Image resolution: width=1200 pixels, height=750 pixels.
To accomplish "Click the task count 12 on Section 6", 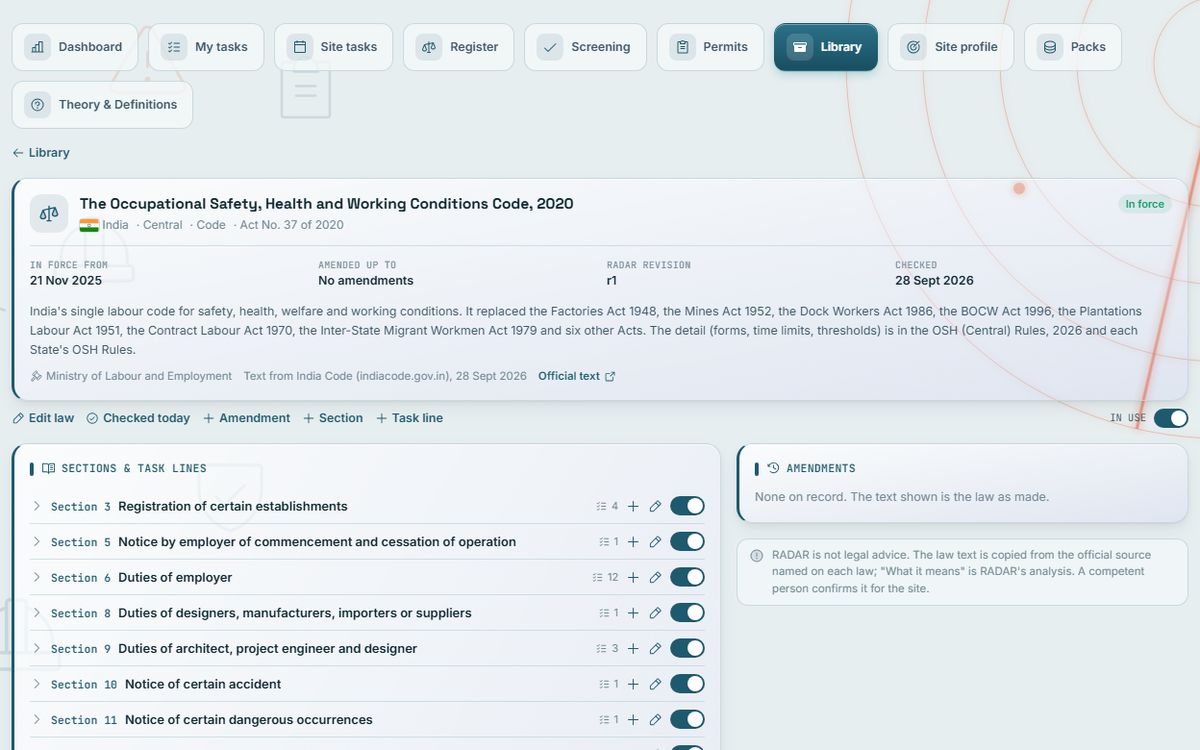I will click(606, 577).
